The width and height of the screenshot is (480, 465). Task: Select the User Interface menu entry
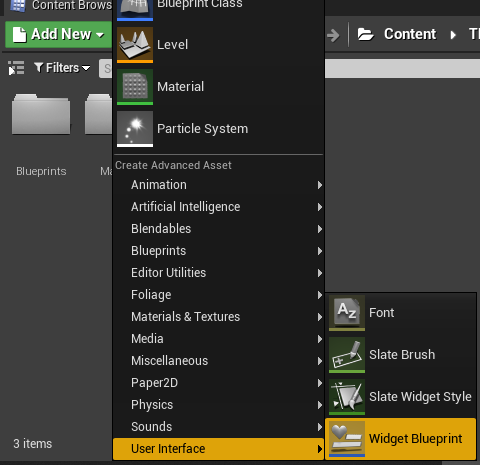219,449
